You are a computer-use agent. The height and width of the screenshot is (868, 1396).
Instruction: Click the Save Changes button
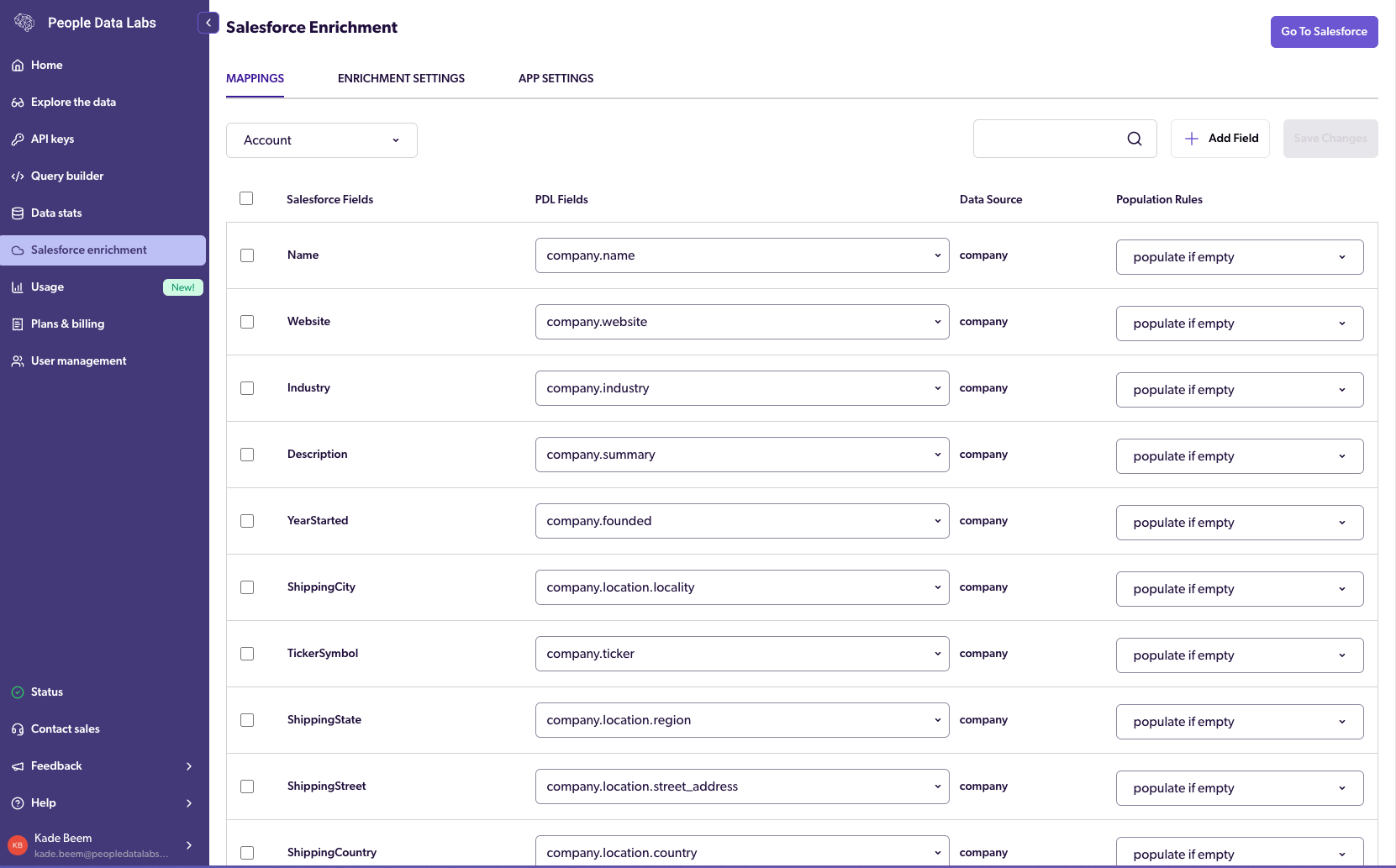click(x=1330, y=139)
